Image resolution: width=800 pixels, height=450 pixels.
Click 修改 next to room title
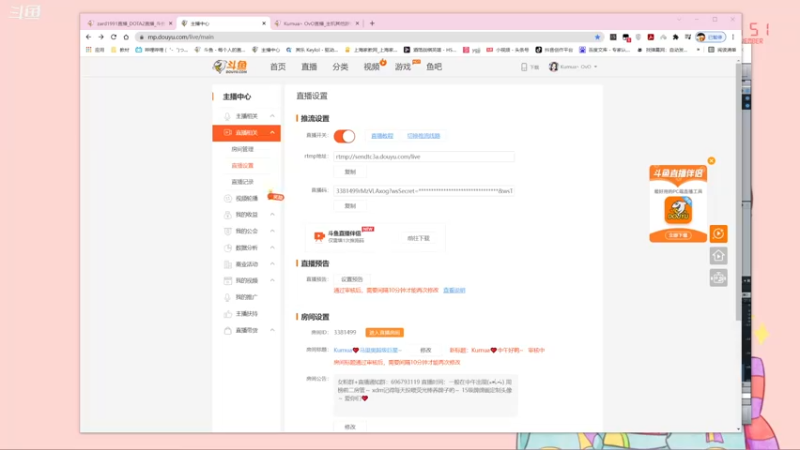[x=426, y=351]
